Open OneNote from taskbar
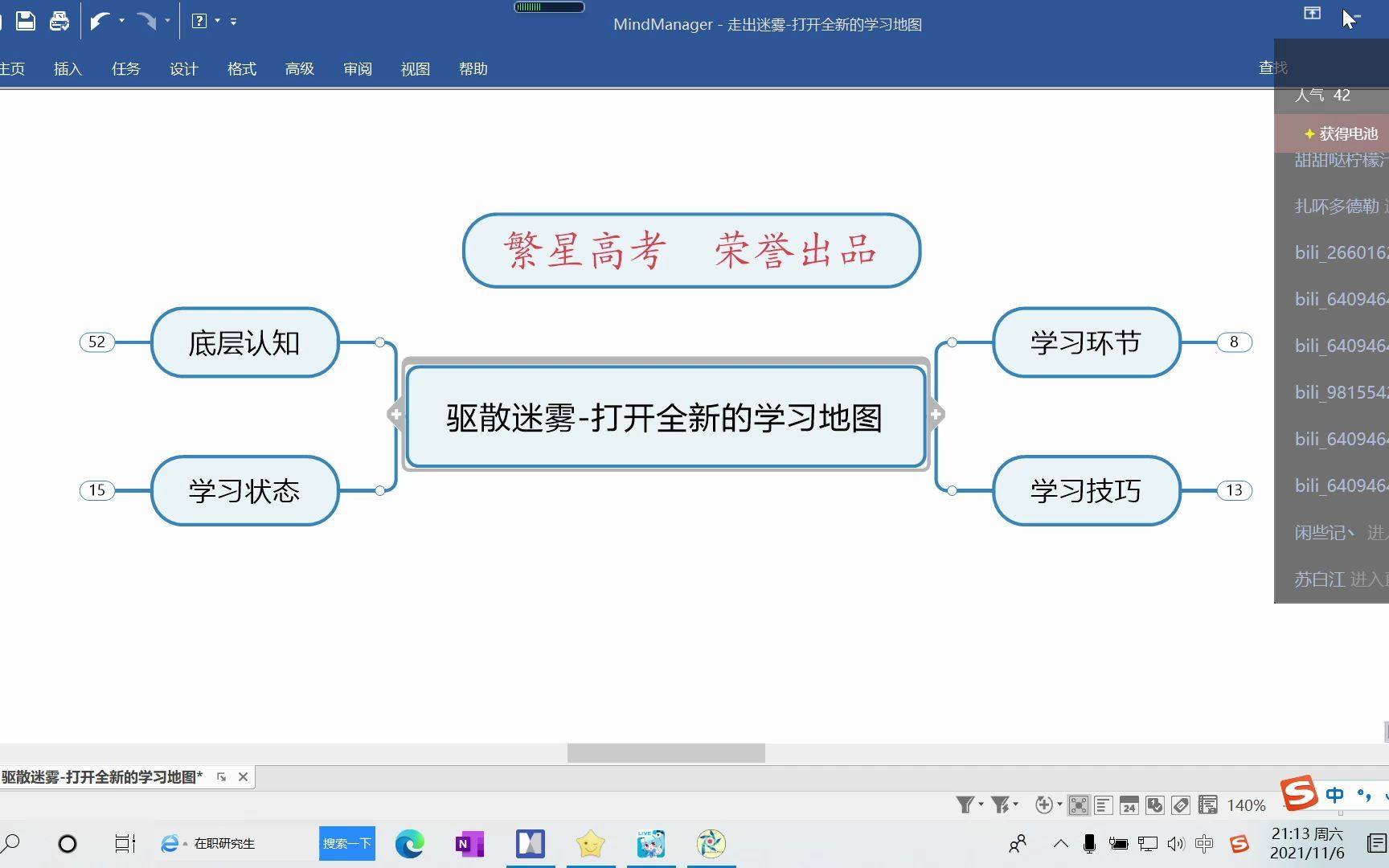This screenshot has width=1389, height=868. tap(469, 844)
